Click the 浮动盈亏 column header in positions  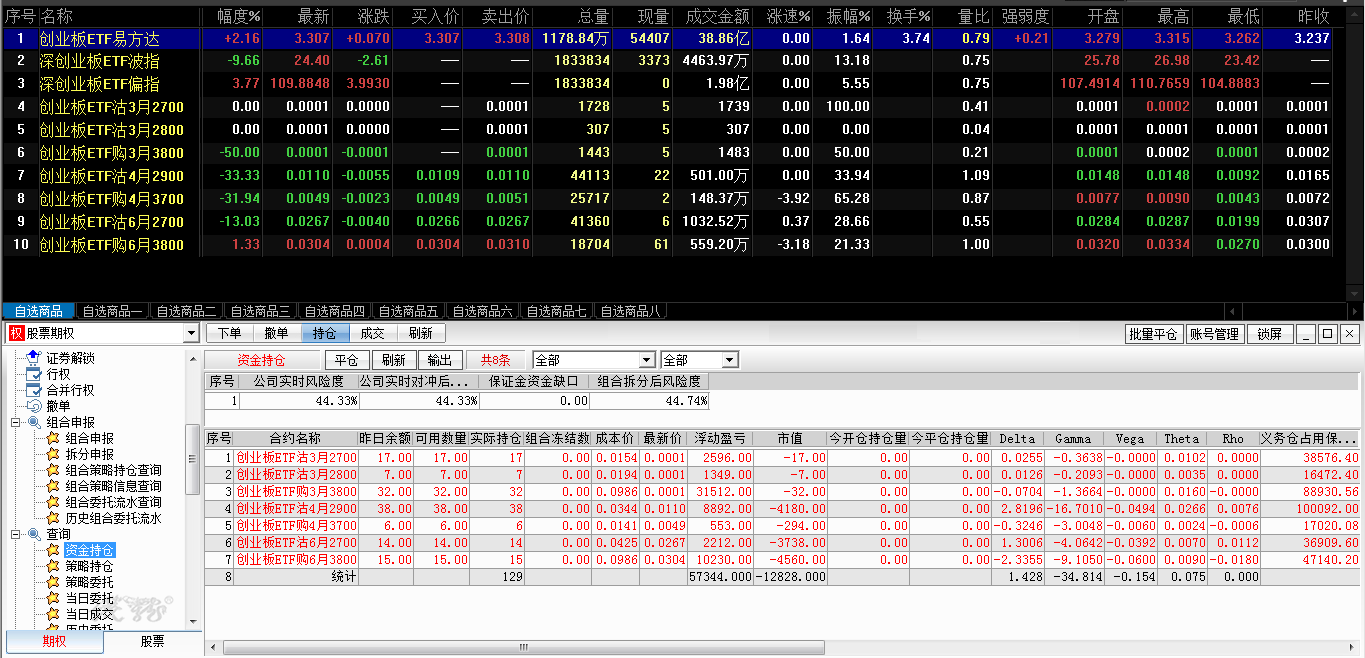pyautogui.click(x=720, y=438)
